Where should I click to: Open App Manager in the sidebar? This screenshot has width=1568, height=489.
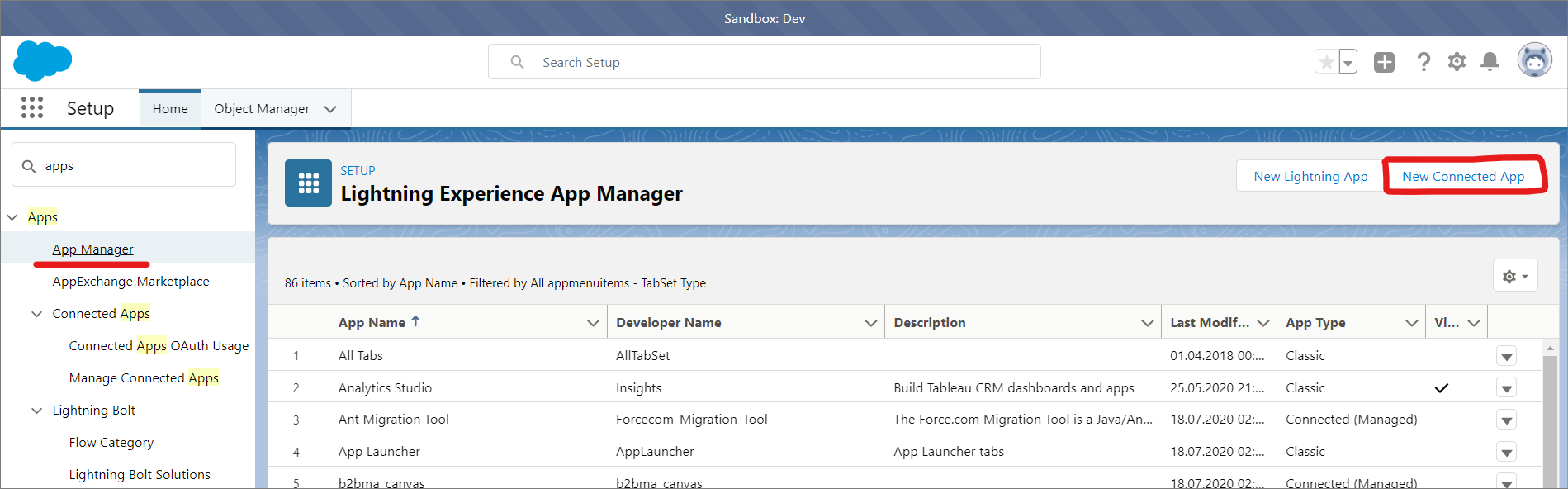(92, 249)
